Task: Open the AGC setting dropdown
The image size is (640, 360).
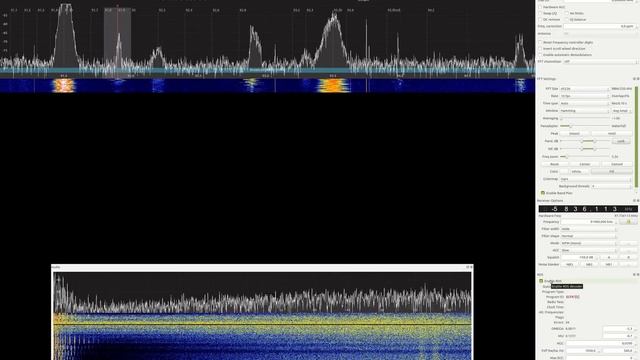Action: (589, 250)
